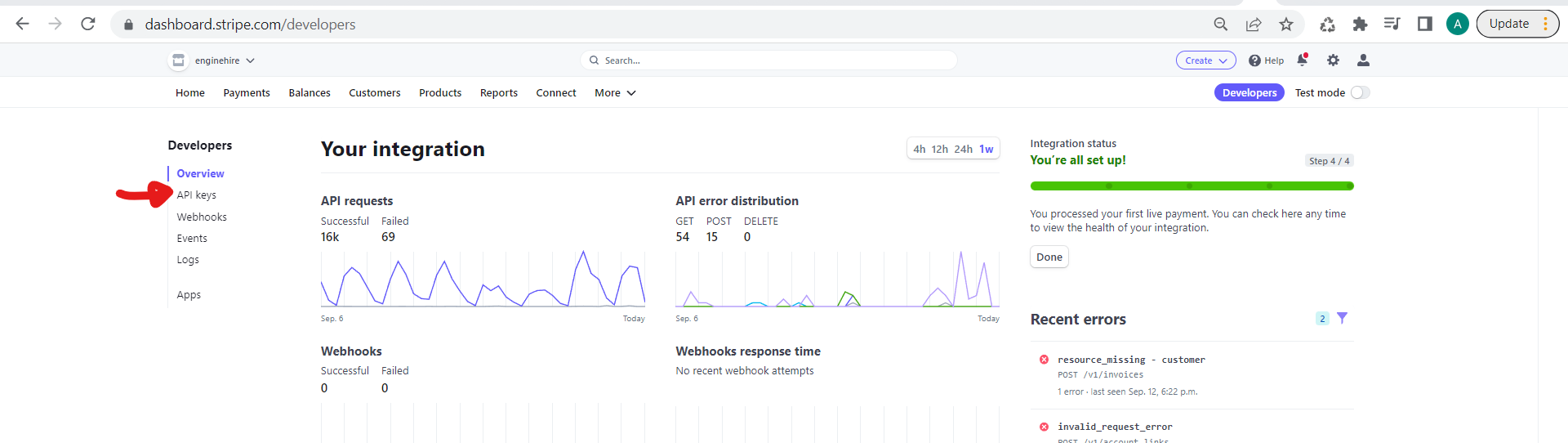Select the 12h time range

click(940, 149)
